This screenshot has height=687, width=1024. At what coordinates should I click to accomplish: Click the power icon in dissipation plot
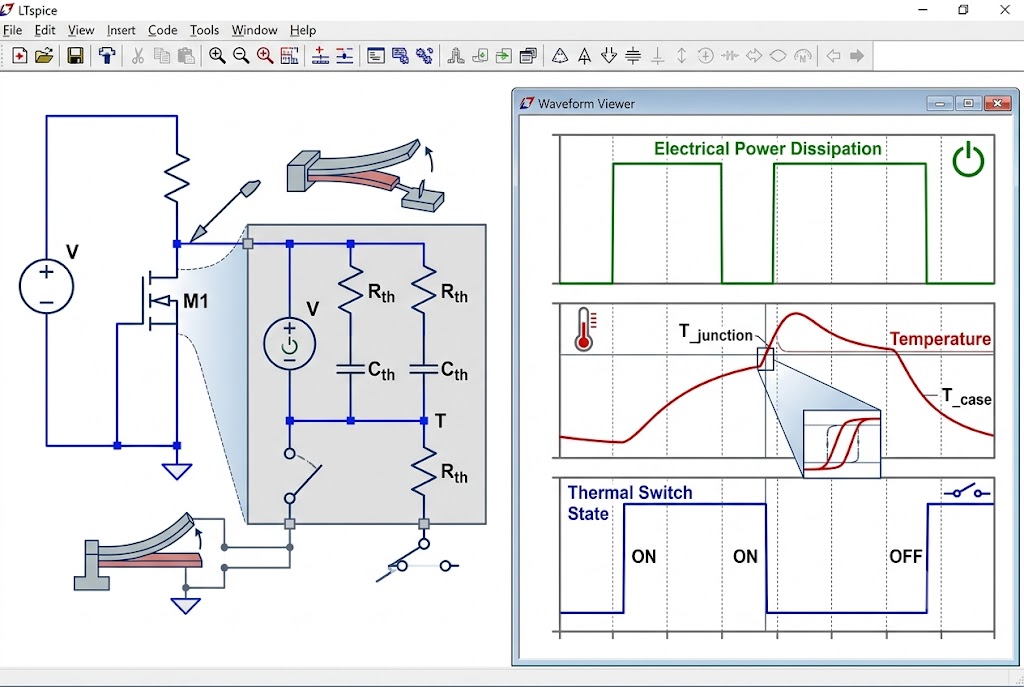tap(968, 159)
